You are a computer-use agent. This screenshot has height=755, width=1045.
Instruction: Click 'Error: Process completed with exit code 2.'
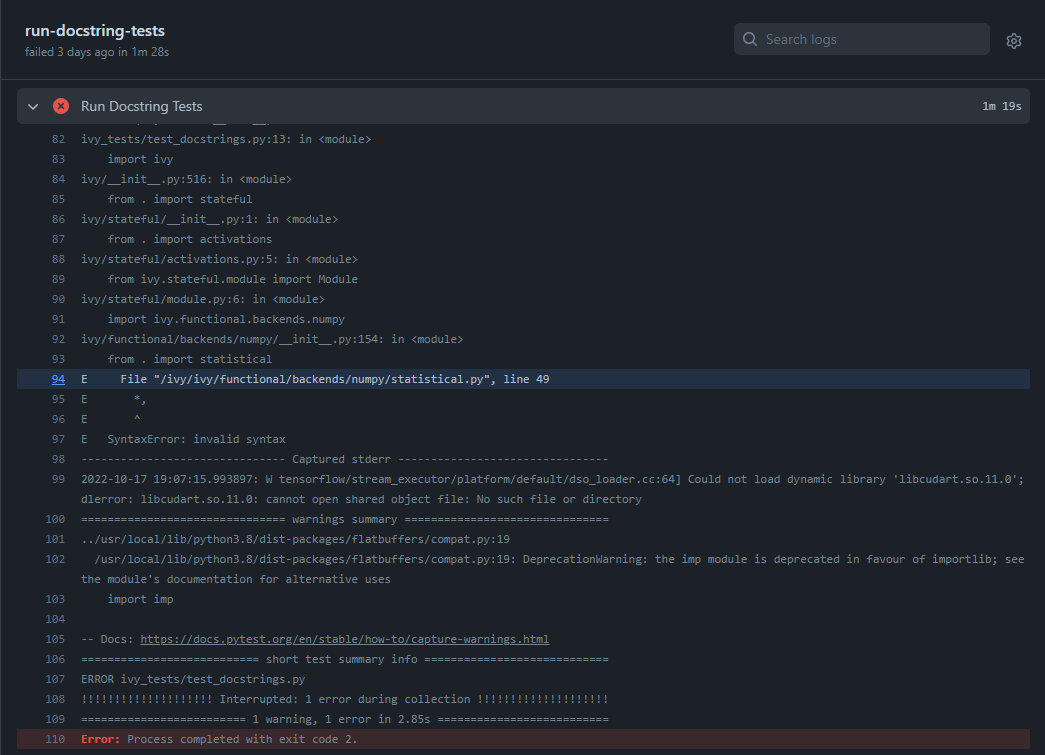tap(219, 739)
